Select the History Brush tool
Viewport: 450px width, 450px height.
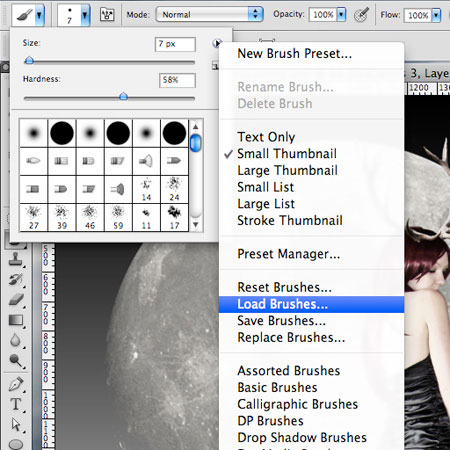click(x=15, y=279)
